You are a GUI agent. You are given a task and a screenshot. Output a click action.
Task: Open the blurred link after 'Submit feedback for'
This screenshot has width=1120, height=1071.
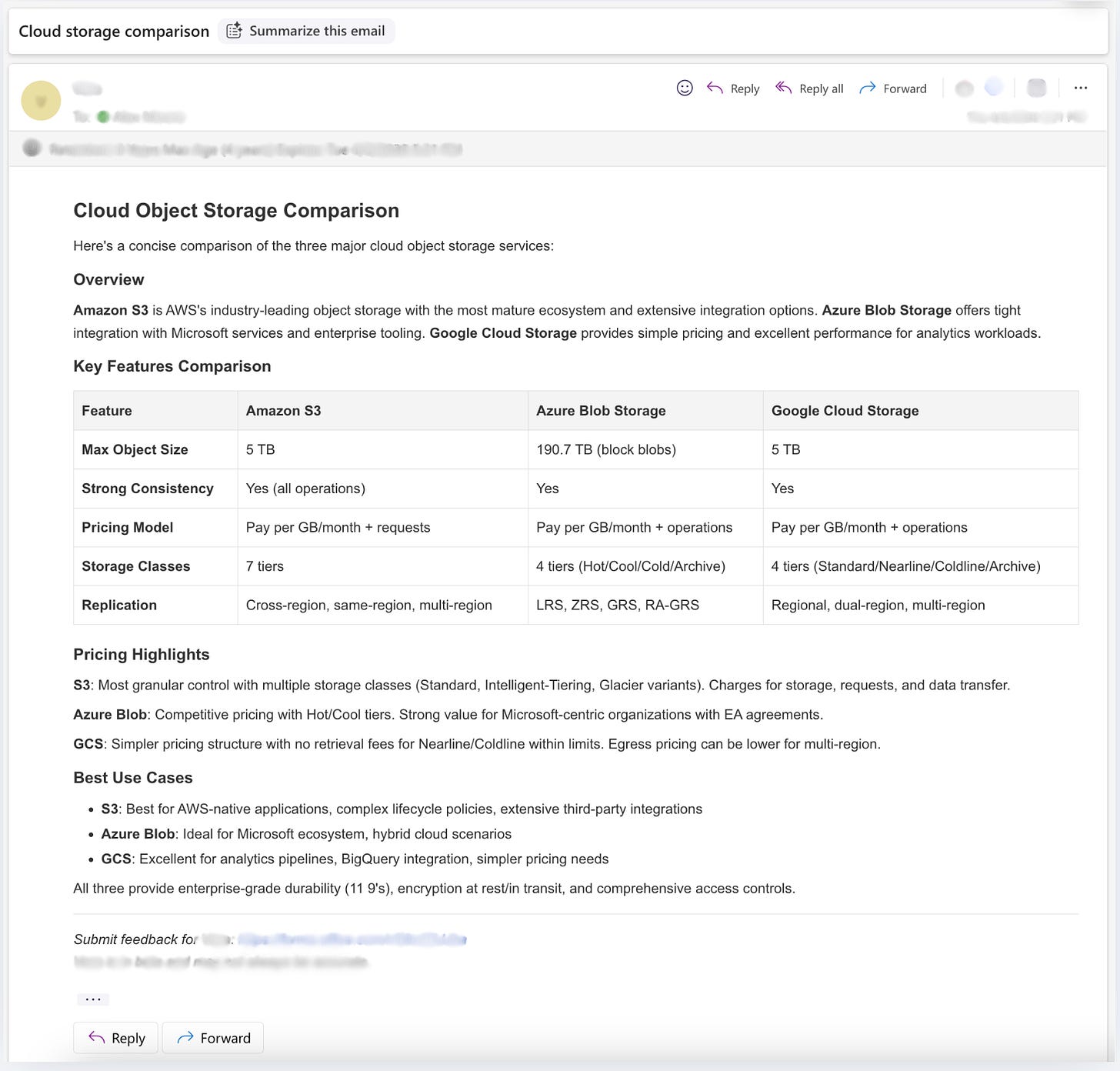[x=352, y=939]
